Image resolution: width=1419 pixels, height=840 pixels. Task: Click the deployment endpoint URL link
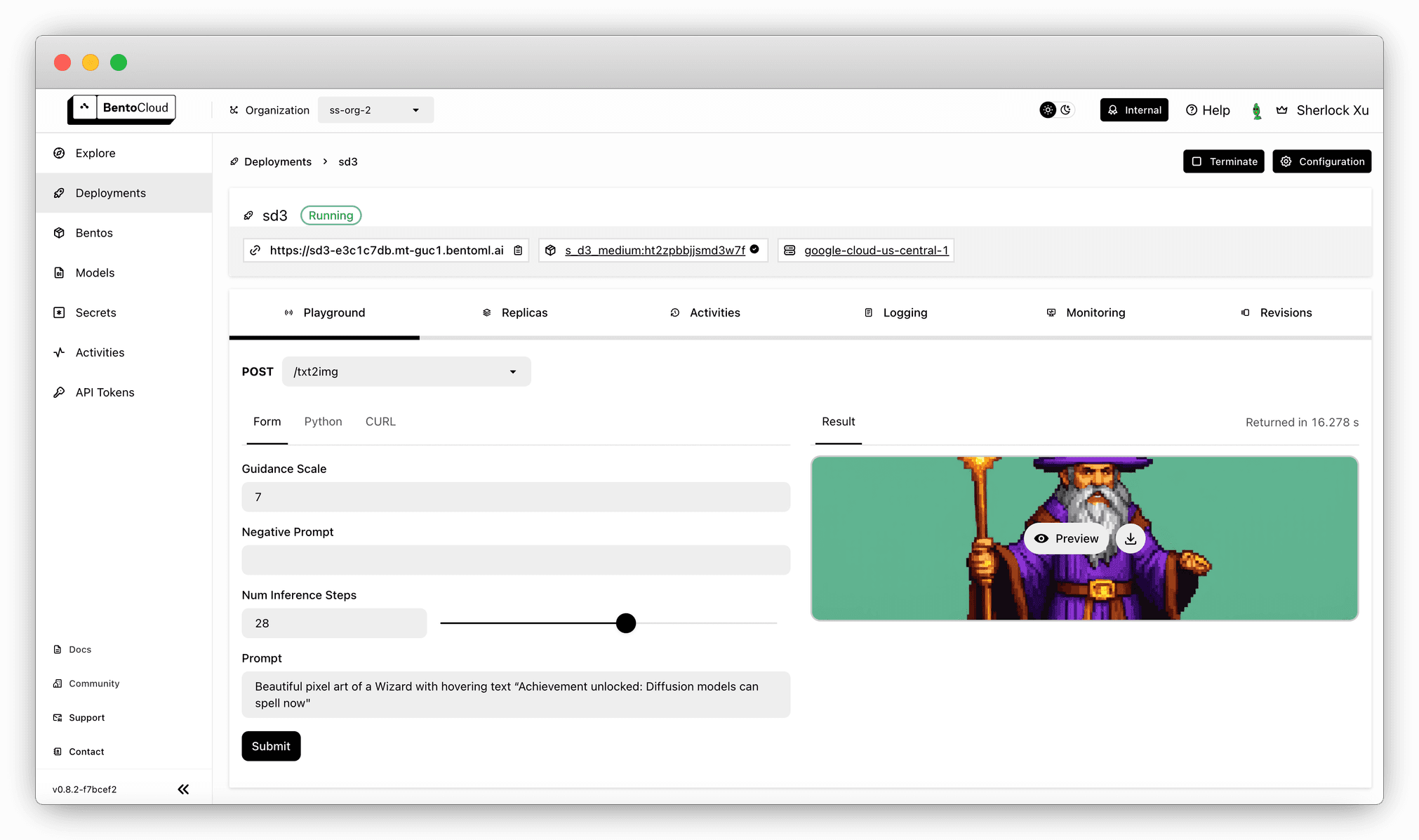(387, 250)
